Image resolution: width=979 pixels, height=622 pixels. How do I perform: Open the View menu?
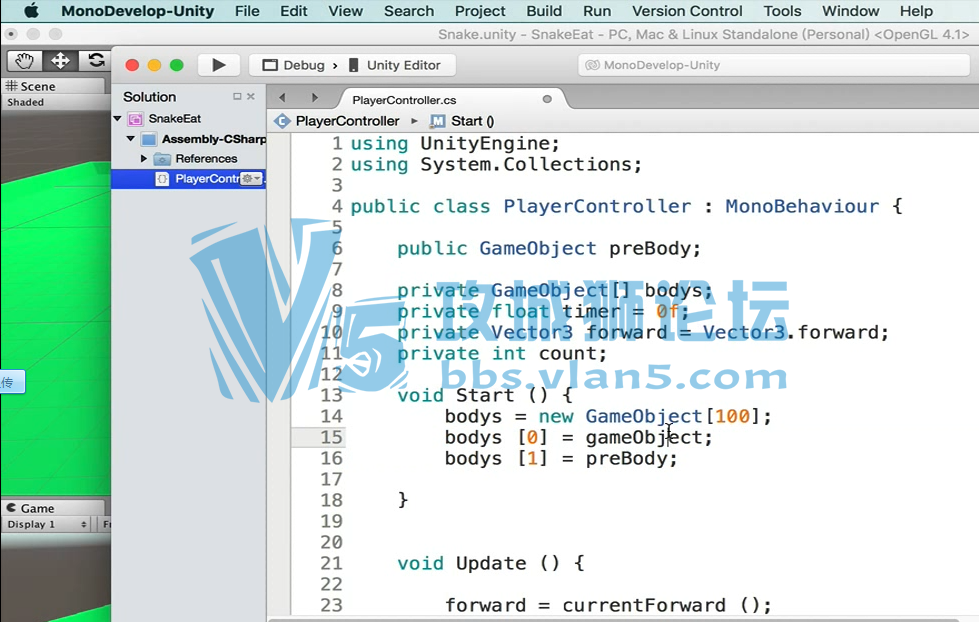click(345, 11)
